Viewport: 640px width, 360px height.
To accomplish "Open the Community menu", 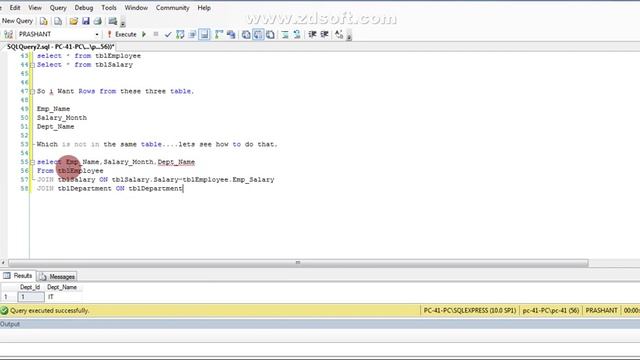I will click(172, 8).
